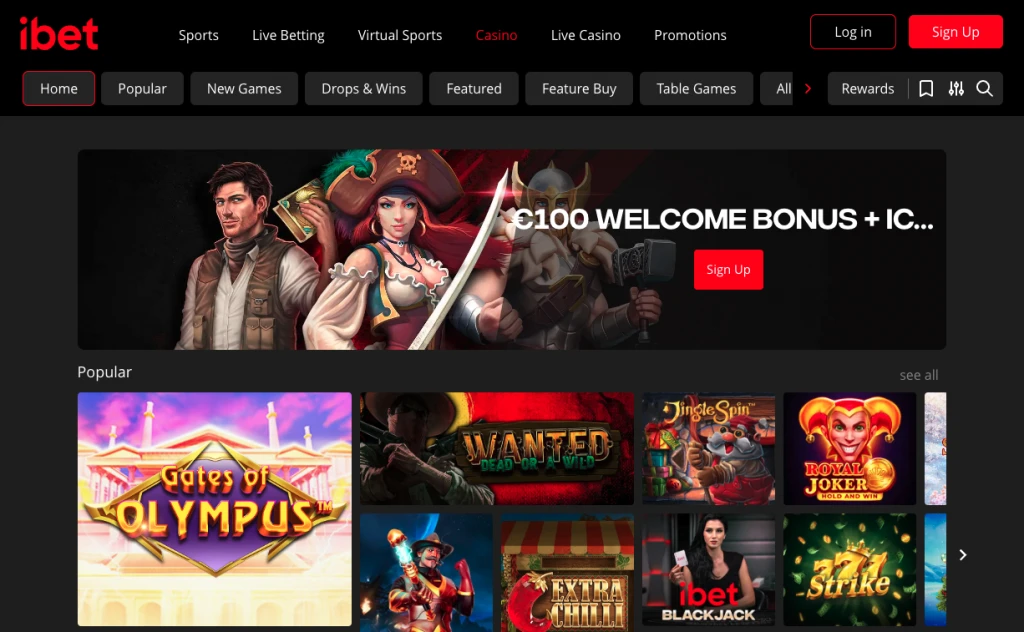1024x632 pixels.
Task: Click the search magnifier icon
Action: coord(985,89)
